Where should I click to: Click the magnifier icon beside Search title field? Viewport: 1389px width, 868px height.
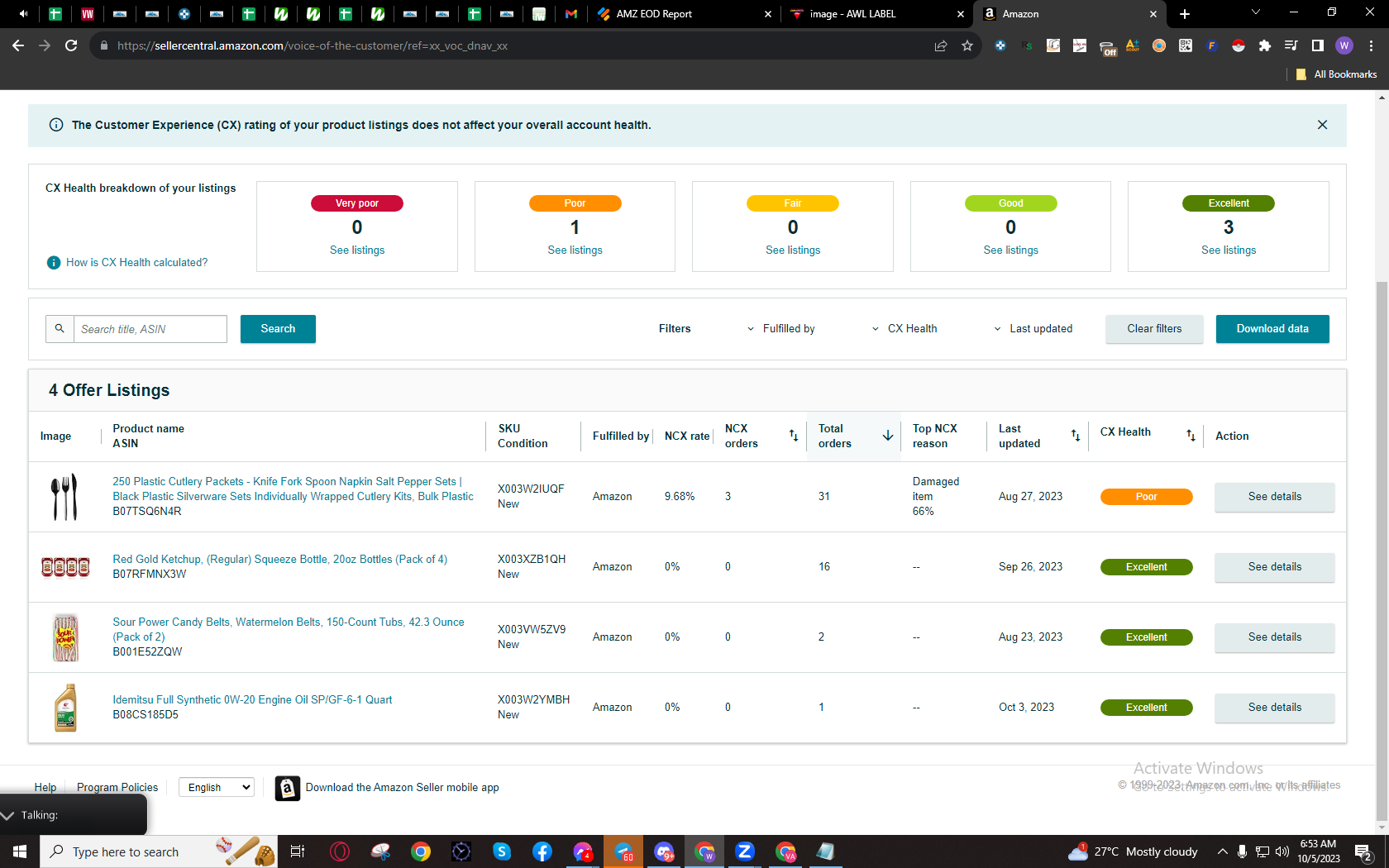click(60, 329)
